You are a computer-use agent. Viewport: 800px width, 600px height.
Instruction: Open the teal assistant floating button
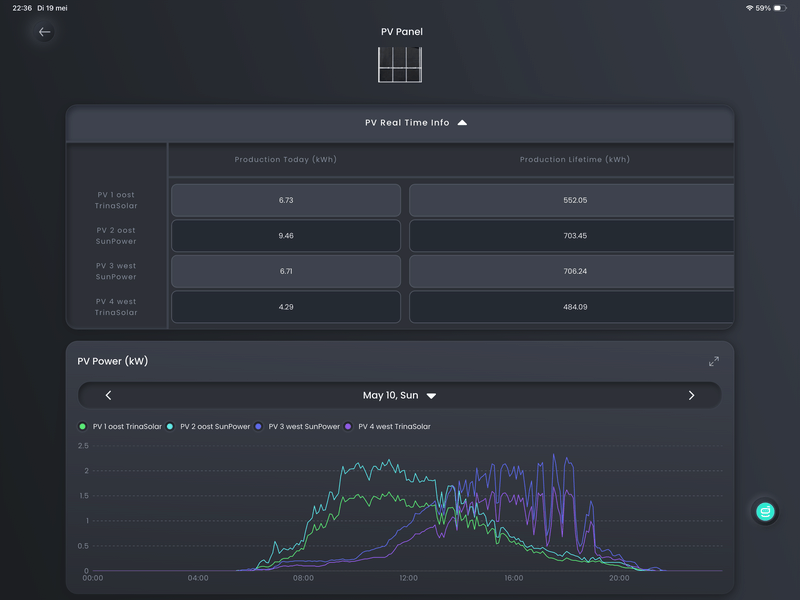(x=765, y=511)
